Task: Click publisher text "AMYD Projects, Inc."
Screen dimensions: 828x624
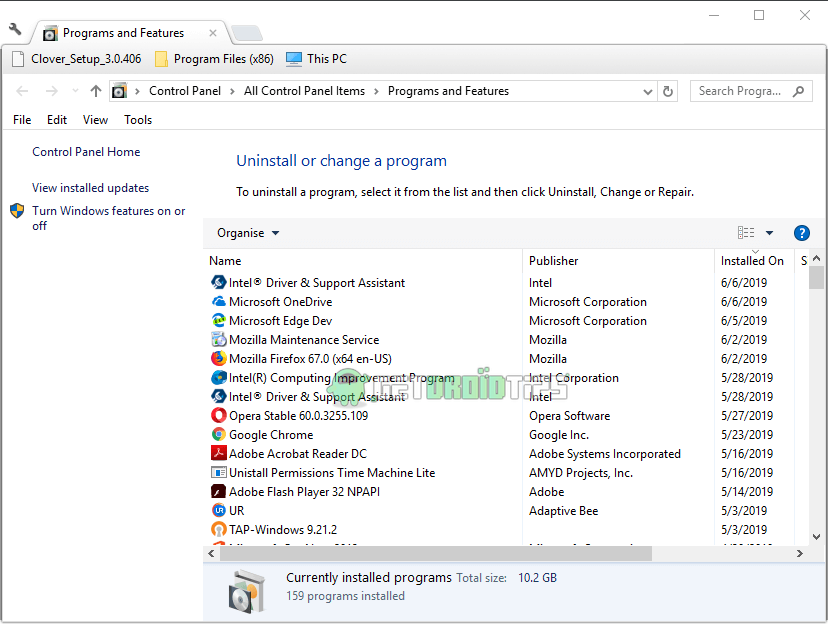Action: click(581, 473)
